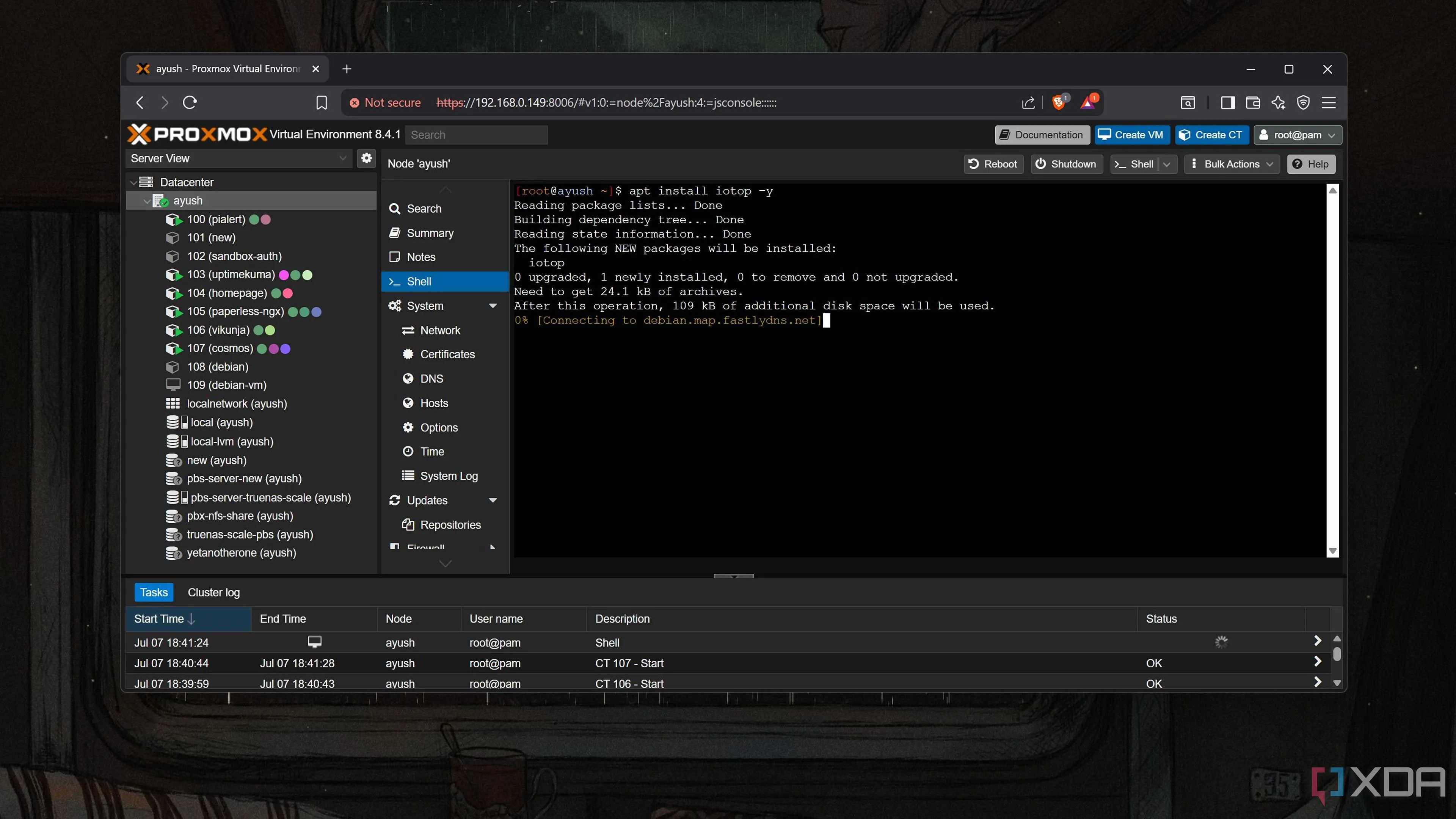
Task: Open the Server View settings gear
Action: click(x=366, y=158)
